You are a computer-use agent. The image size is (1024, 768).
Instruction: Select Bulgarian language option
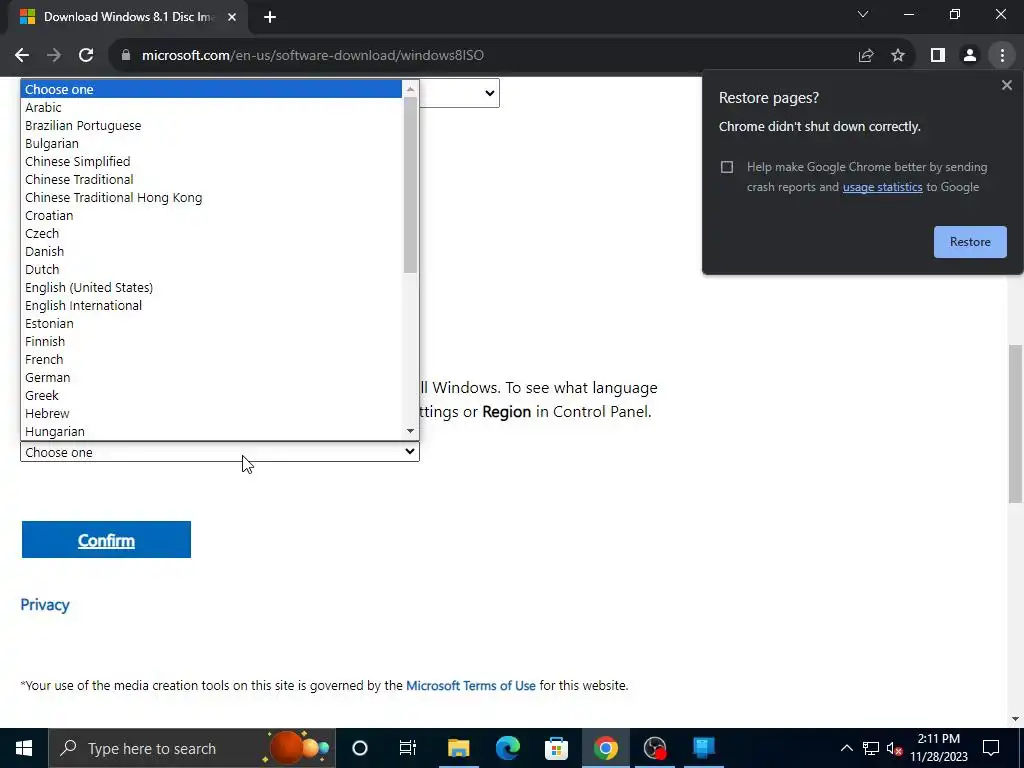211,144
